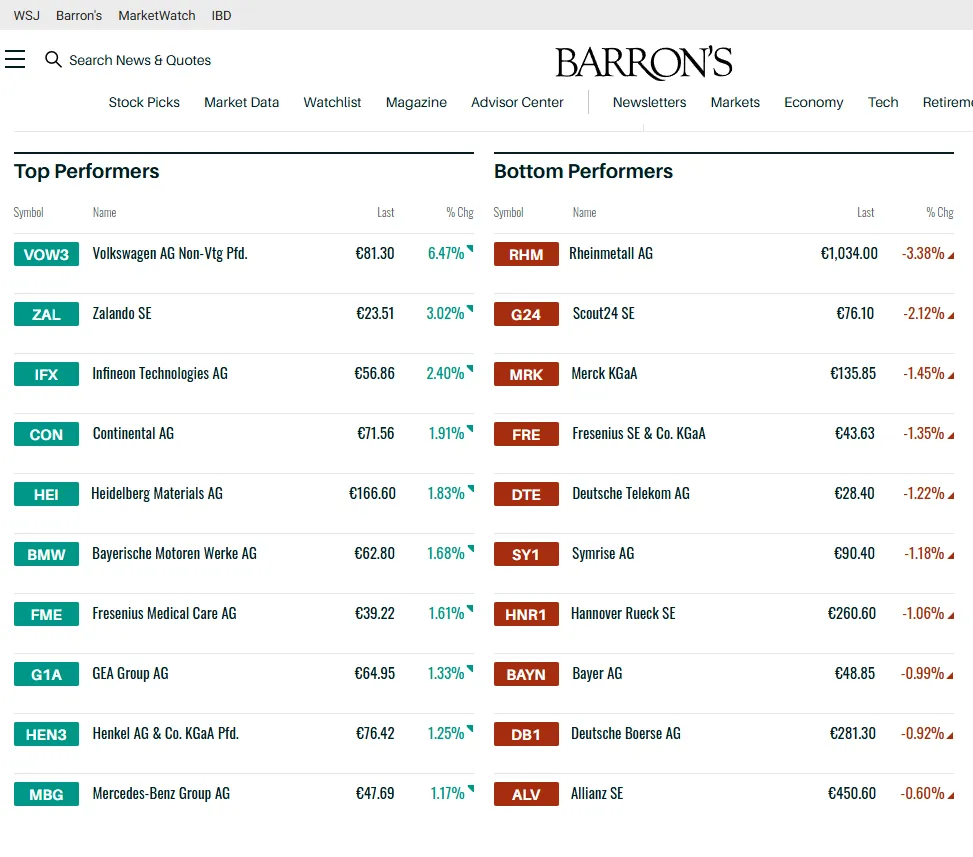
Task: Open the Market Data menu
Action: pos(241,102)
